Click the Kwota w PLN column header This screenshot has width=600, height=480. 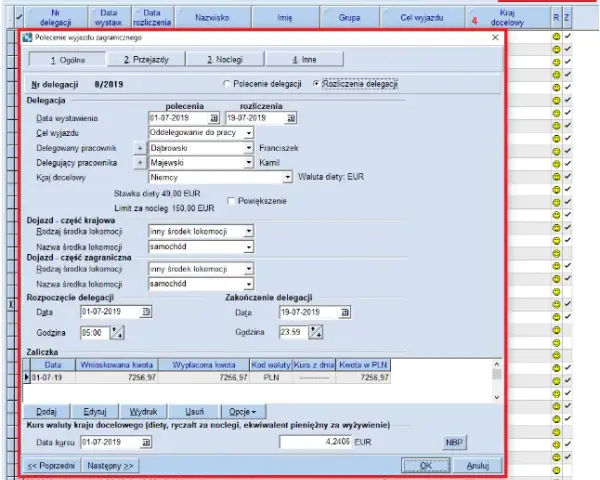point(363,365)
